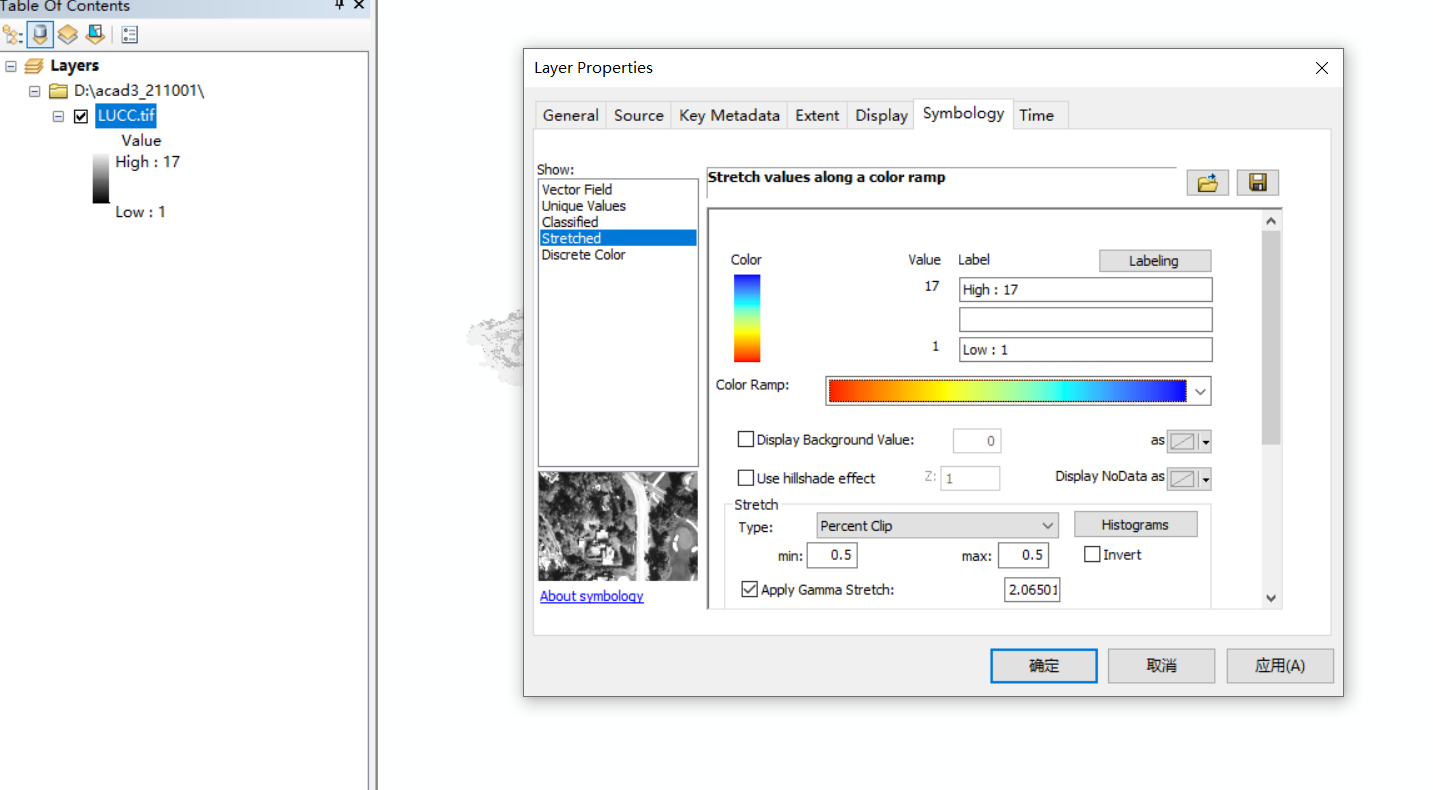Viewport: 1433px width, 790px height.
Task: Open the Stretch Type dropdown
Action: (x=937, y=526)
